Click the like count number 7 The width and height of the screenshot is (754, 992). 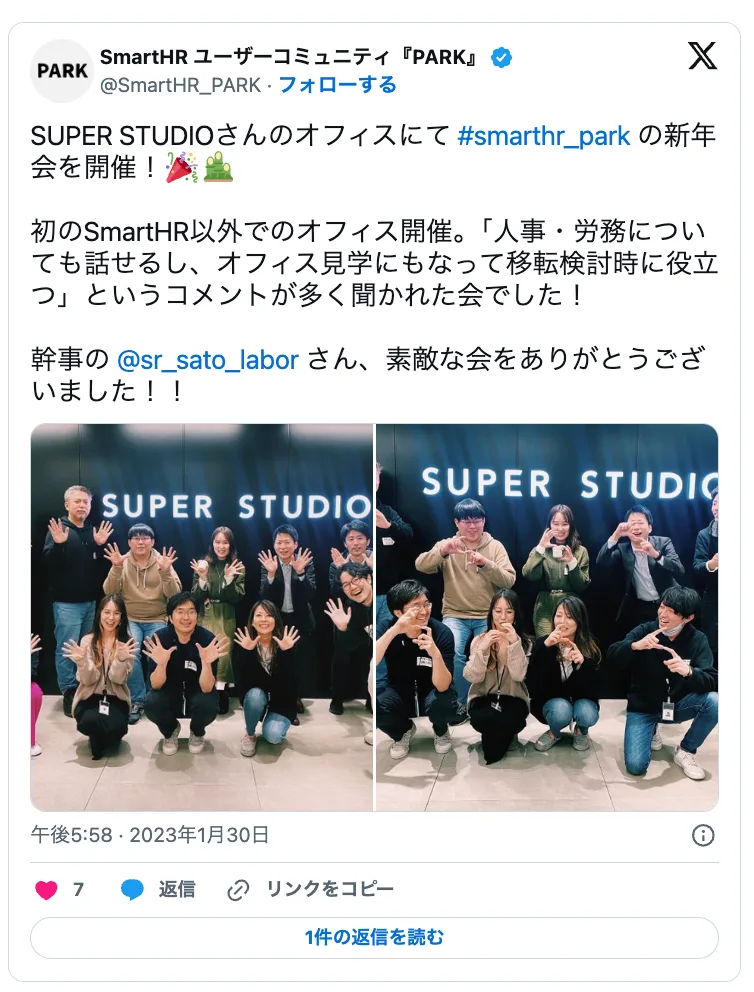[78, 890]
